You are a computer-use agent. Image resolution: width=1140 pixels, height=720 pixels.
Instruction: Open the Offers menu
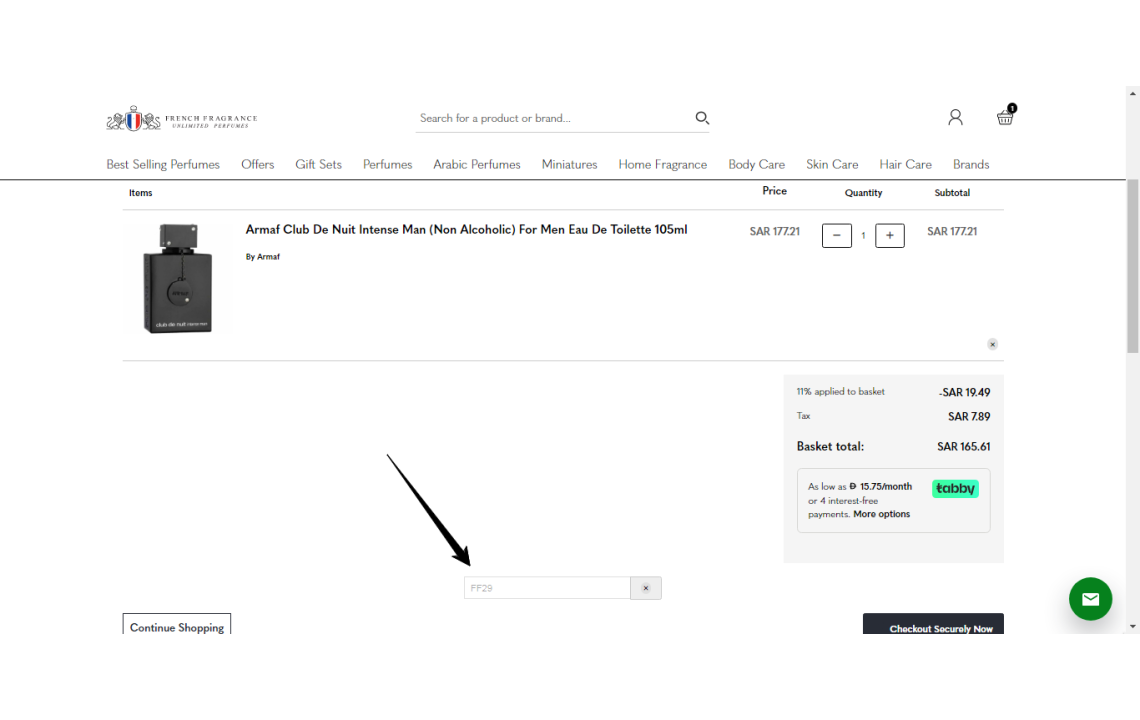pos(257,164)
